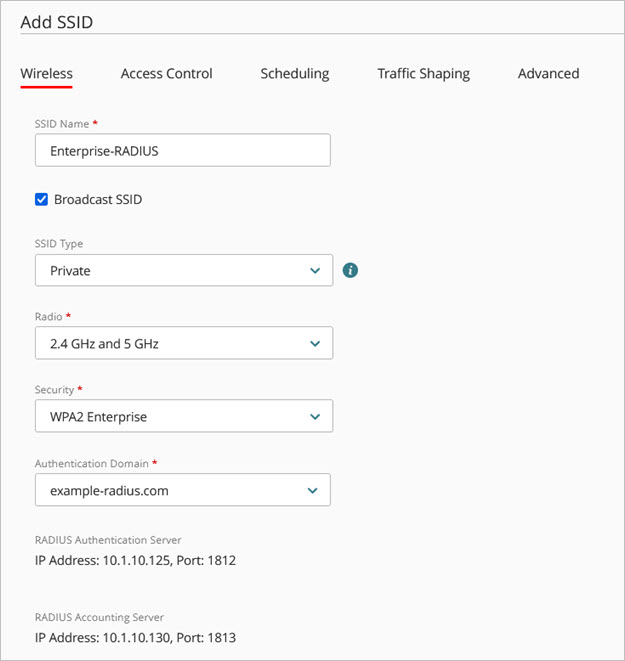Click the SSID Type info icon

coord(350,270)
